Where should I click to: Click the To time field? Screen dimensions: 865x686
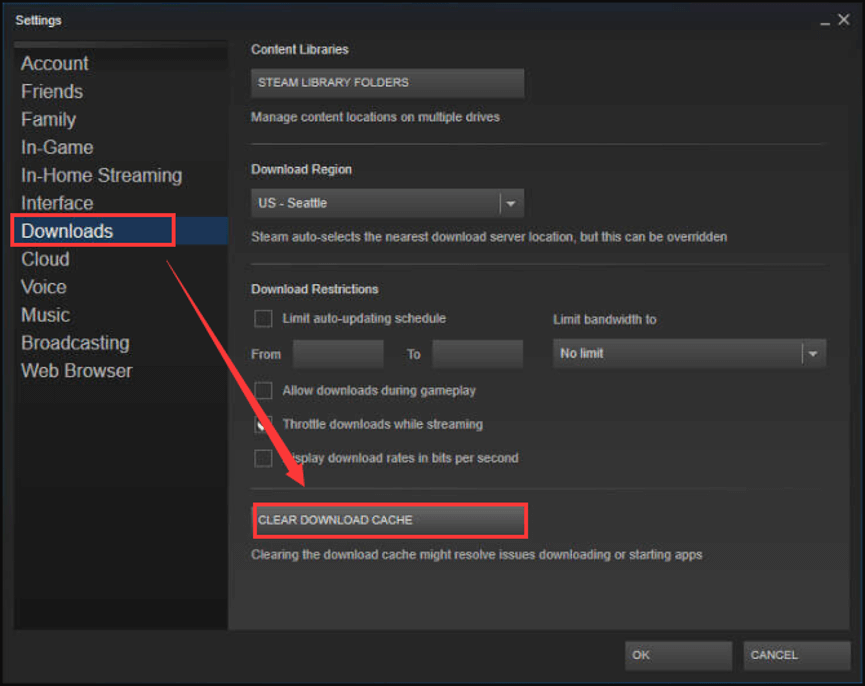click(x=478, y=354)
